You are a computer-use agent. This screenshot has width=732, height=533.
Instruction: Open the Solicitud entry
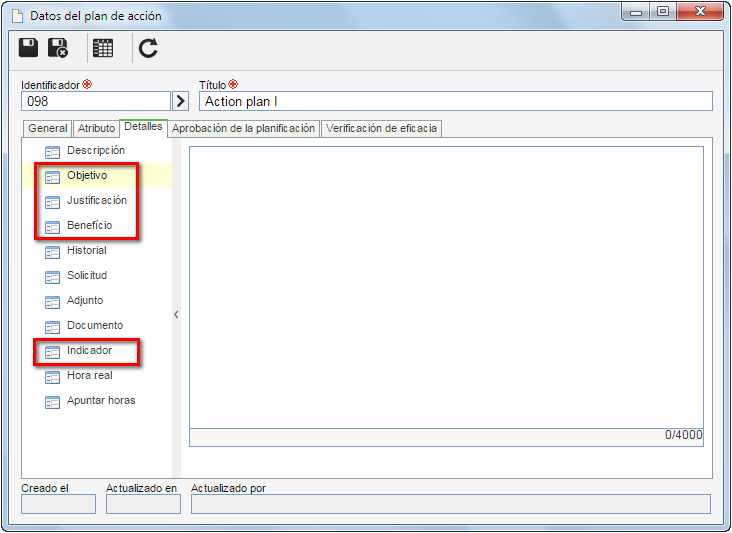[x=87, y=275]
